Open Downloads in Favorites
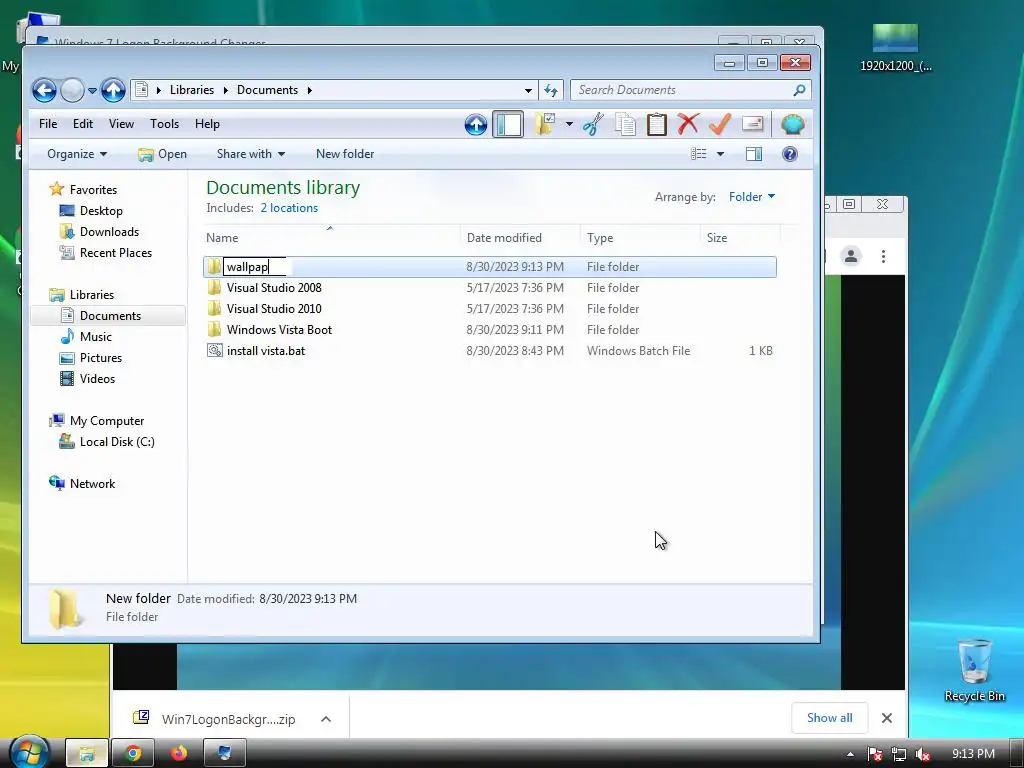Viewport: 1024px width, 768px height. tap(109, 232)
